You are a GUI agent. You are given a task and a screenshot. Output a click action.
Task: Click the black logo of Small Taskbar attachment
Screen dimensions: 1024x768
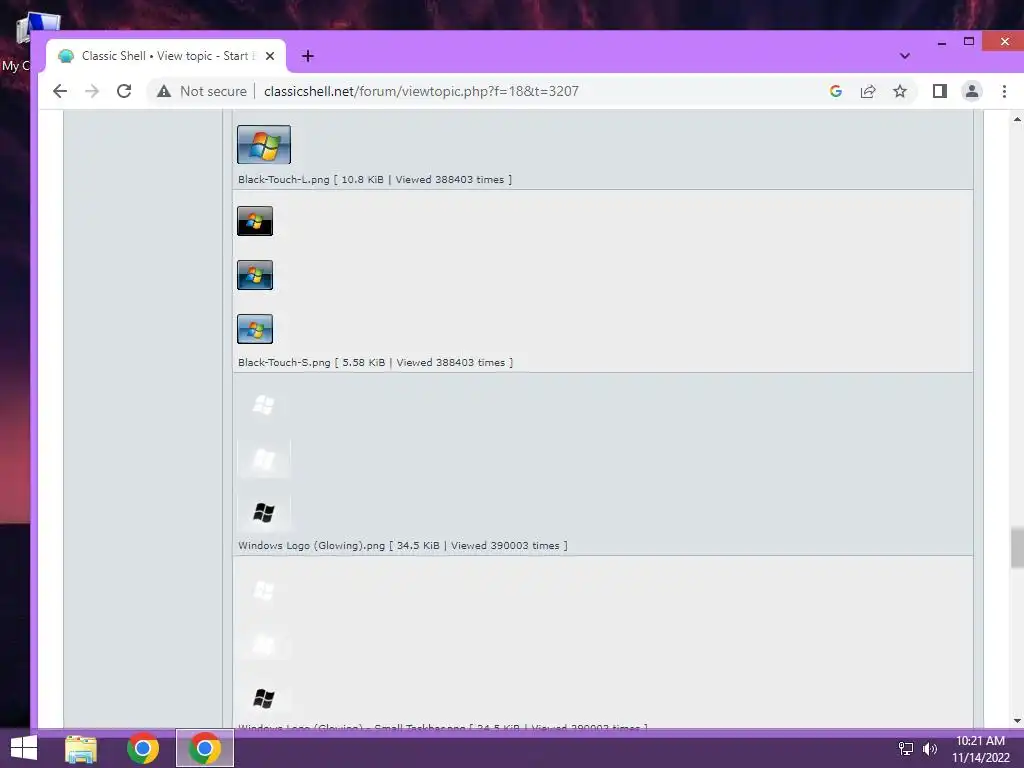point(264,698)
